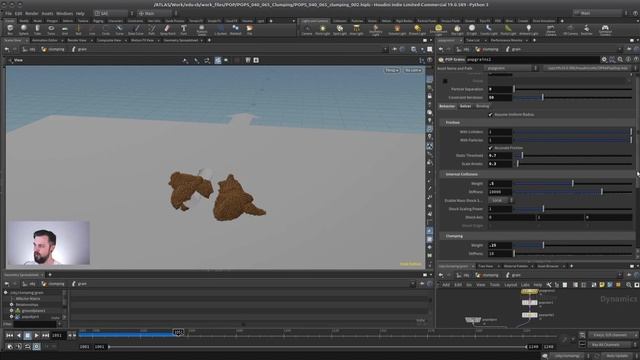Collapse the Internal Collisions section
The image size is (640, 360).
coord(461,174)
